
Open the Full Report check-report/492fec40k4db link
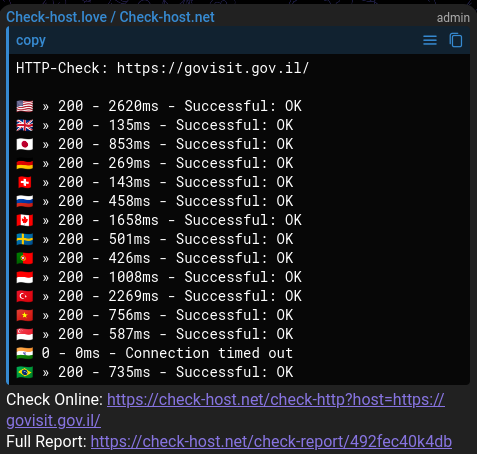[271, 442]
